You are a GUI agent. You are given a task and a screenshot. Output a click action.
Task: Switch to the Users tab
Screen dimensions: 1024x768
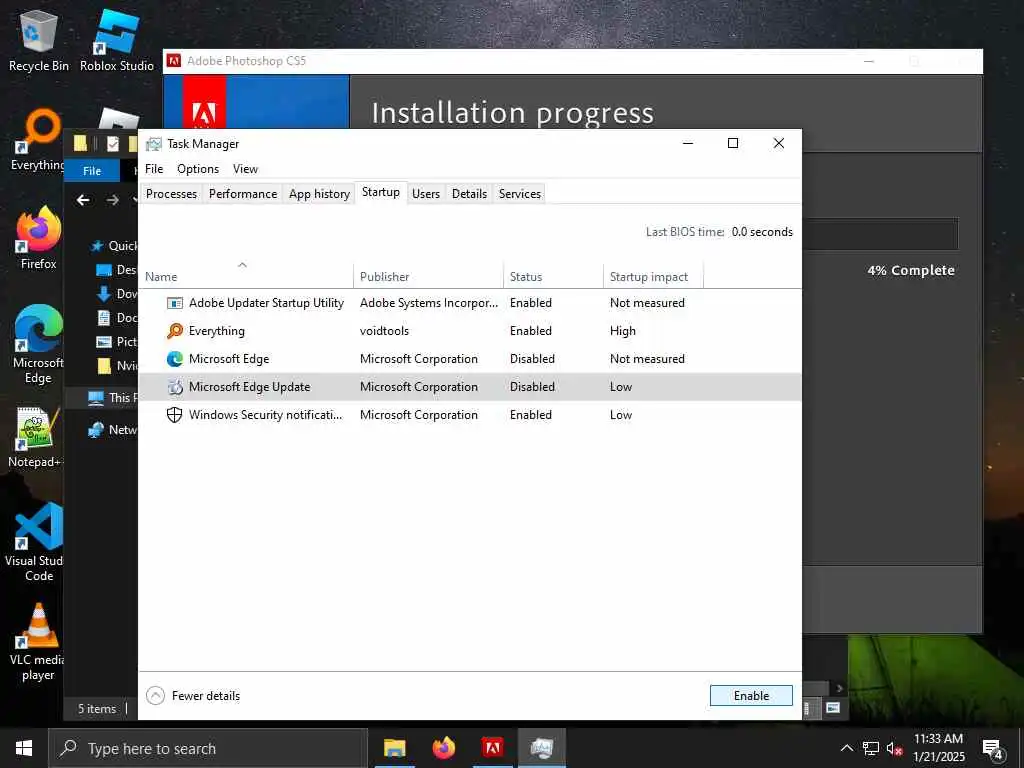426,194
